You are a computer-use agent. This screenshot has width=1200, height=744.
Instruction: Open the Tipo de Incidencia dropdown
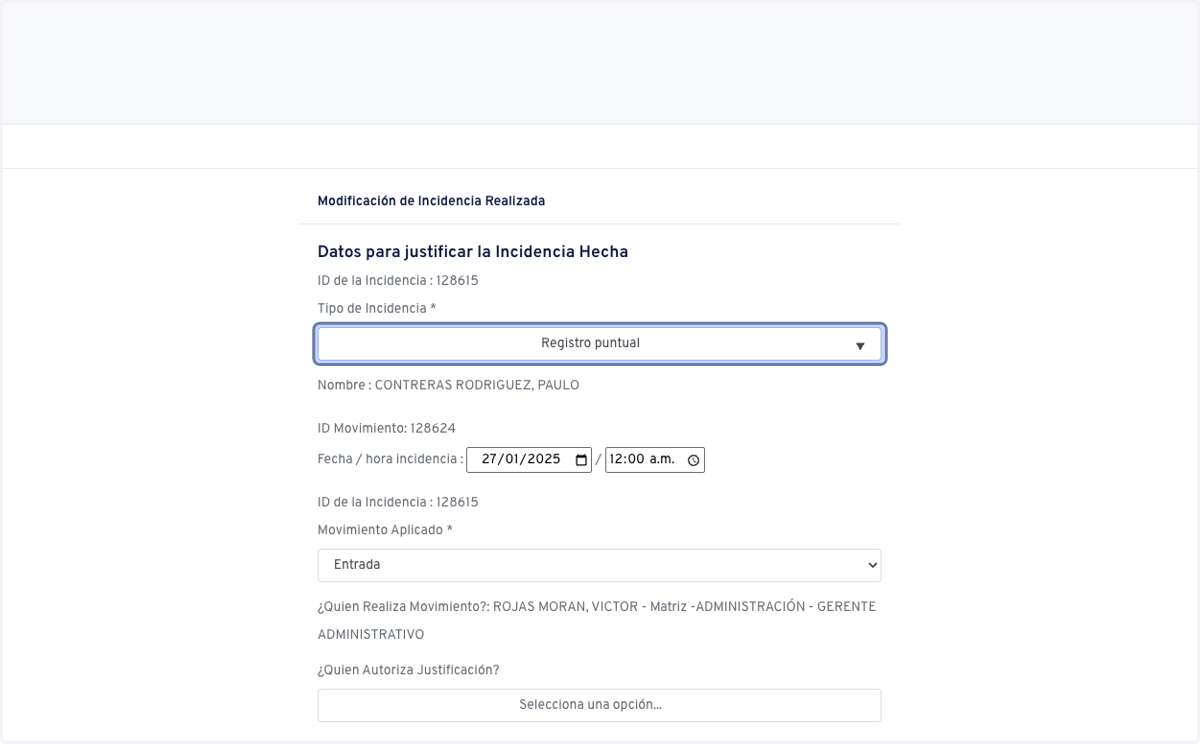599,344
